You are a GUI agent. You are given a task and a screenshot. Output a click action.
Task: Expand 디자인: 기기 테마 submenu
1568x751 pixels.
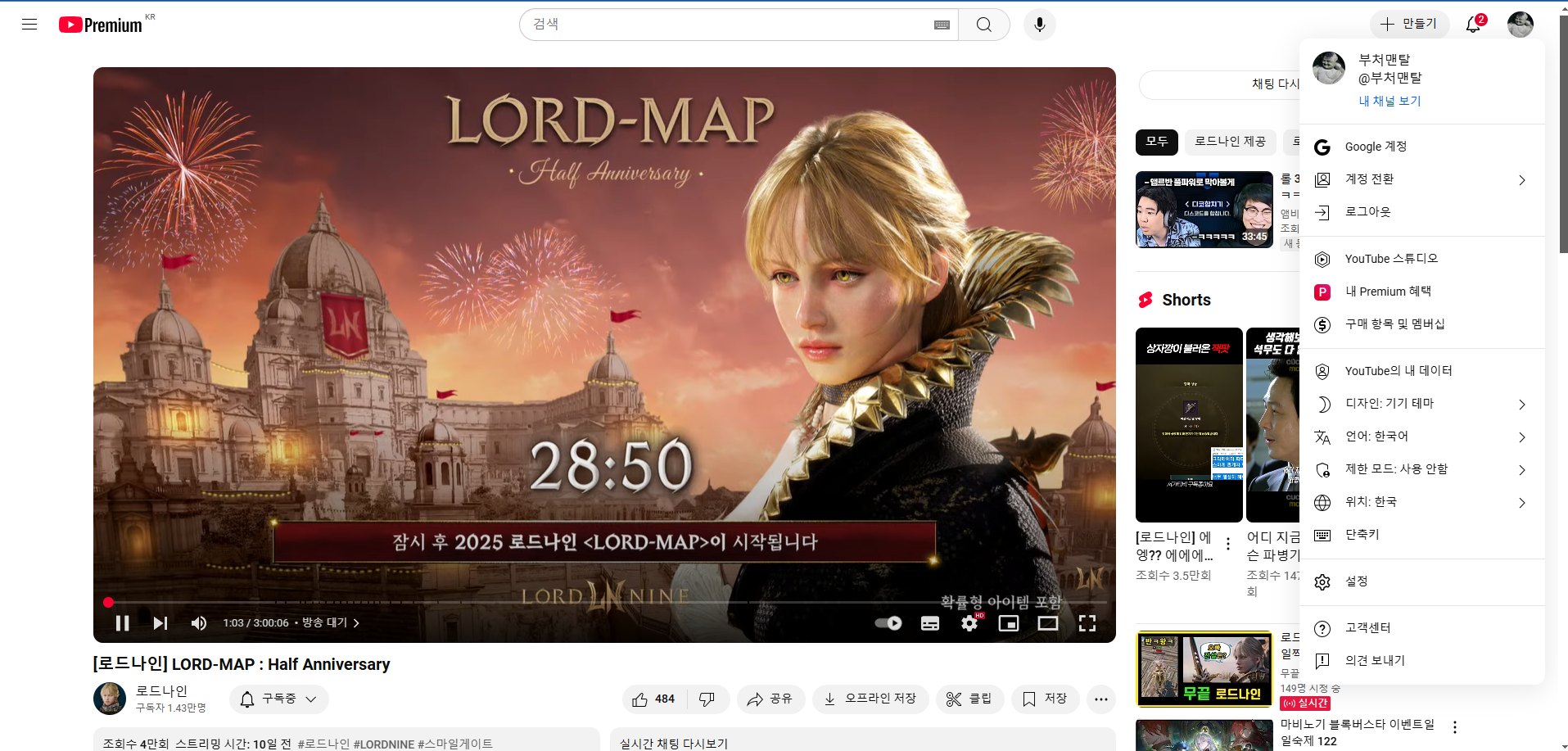point(1422,404)
